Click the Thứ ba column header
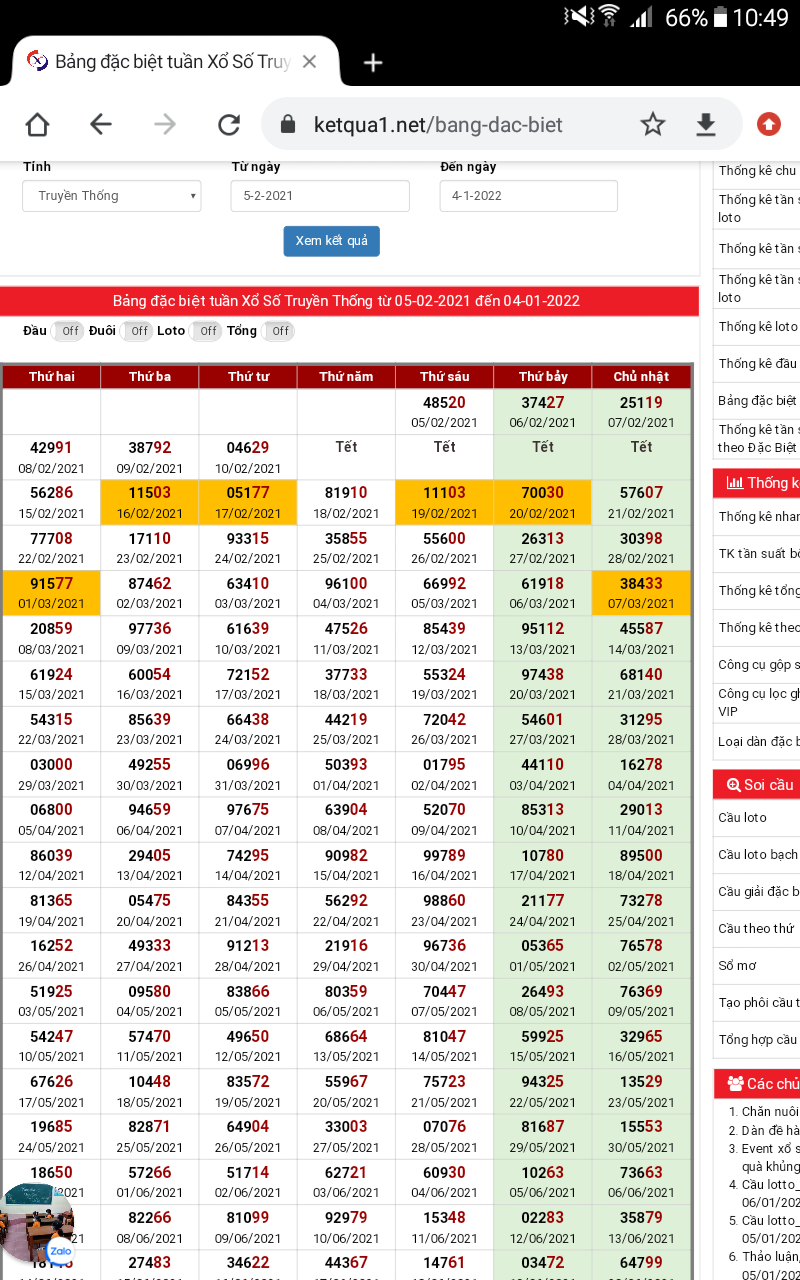 [x=150, y=376]
